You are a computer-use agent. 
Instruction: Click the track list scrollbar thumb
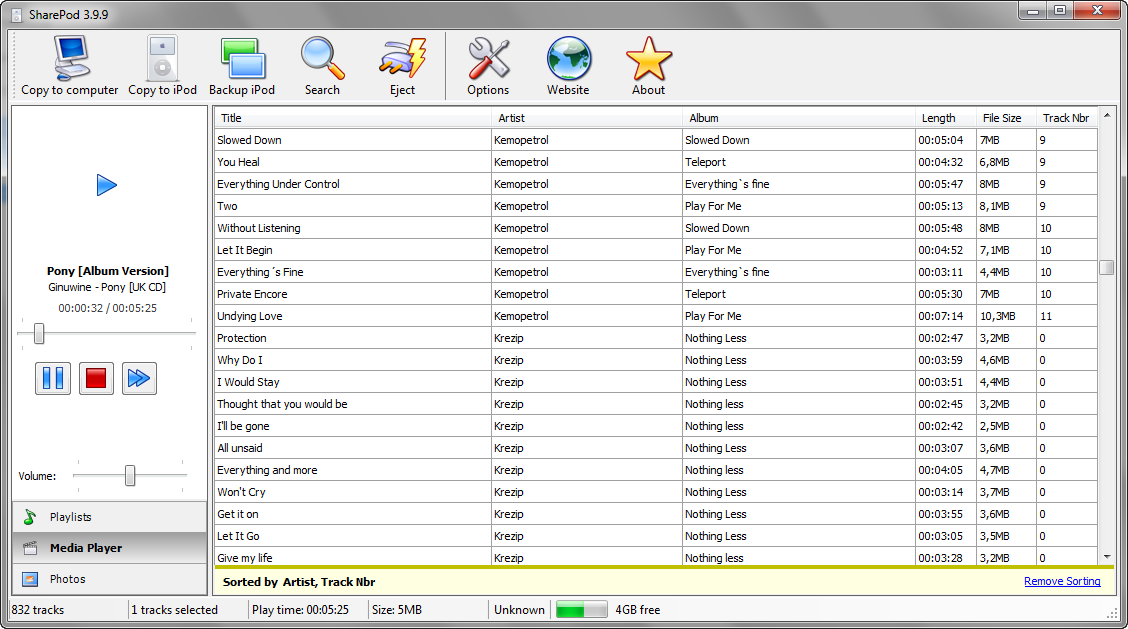1106,267
